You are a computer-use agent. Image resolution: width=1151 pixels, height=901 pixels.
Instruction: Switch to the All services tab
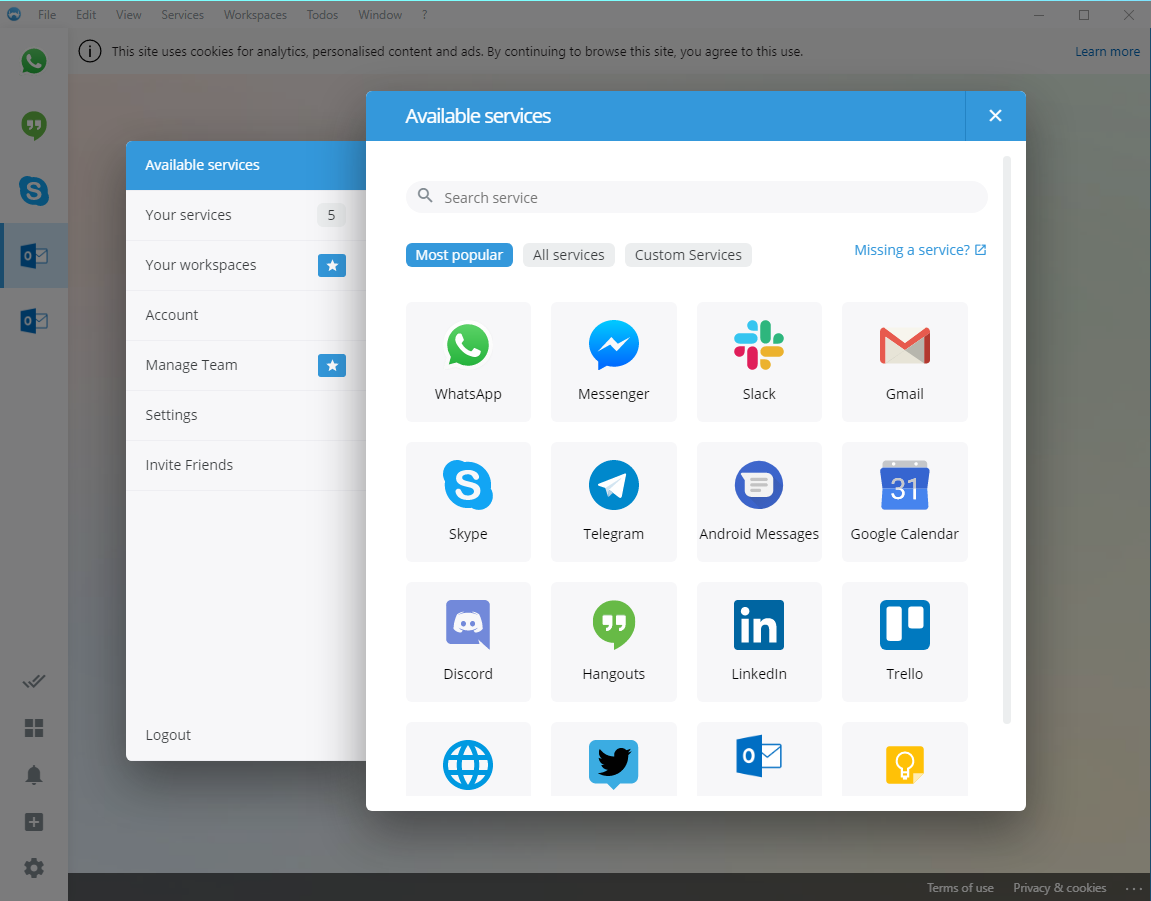[569, 255]
